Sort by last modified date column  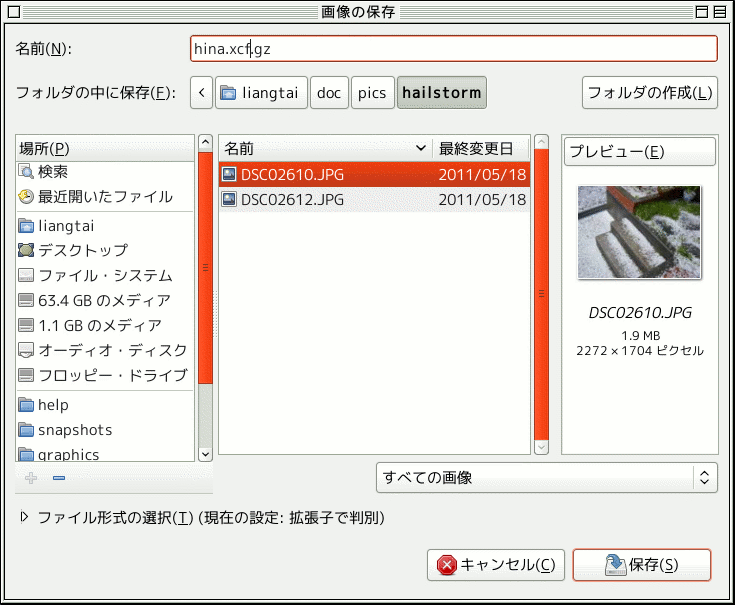click(x=480, y=148)
